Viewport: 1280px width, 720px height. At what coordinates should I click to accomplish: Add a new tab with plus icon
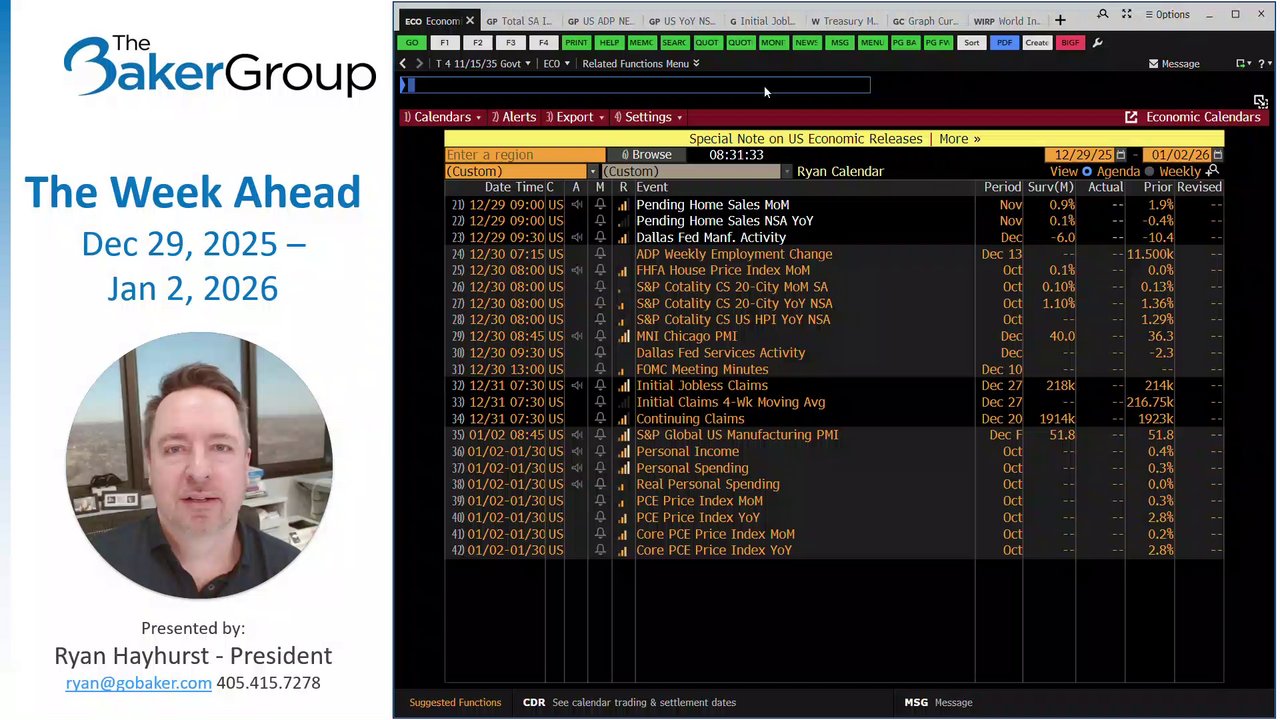[x=1060, y=20]
